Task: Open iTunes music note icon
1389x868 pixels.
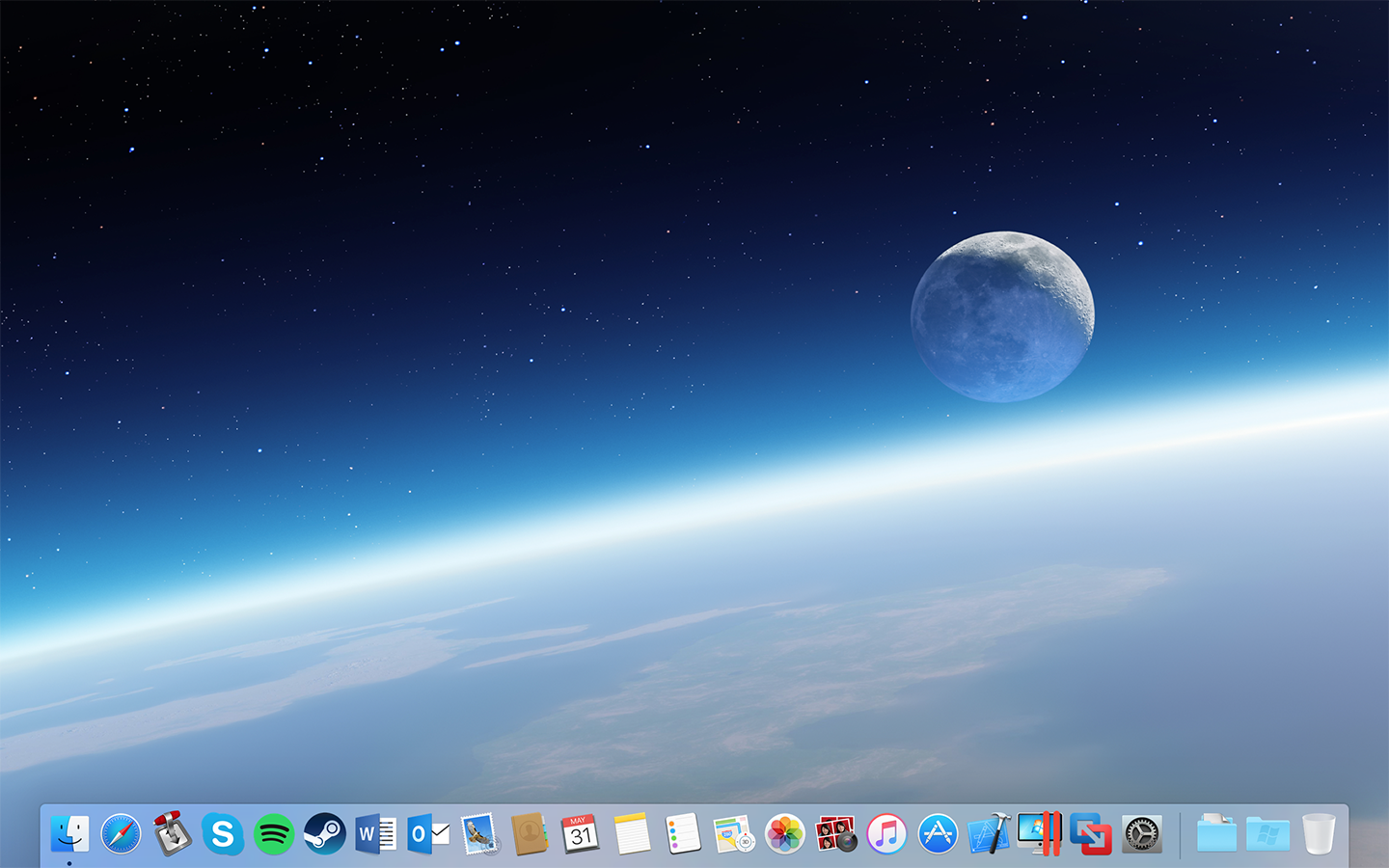Action: (887, 833)
